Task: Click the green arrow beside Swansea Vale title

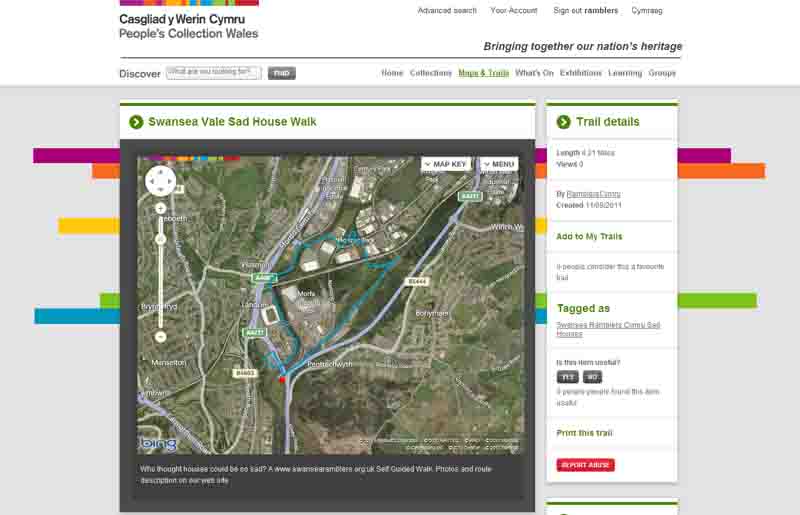Action: pos(136,122)
